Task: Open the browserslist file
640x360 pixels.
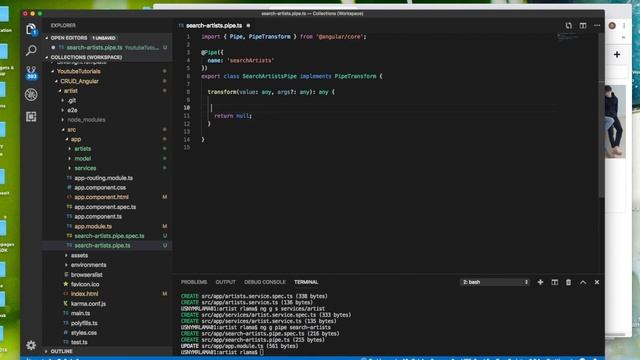Action: click(x=87, y=275)
